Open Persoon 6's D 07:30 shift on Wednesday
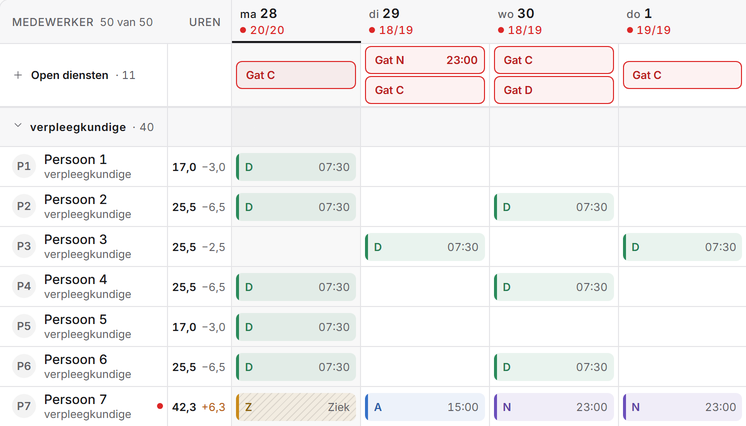This screenshot has width=746, height=426. click(x=554, y=367)
